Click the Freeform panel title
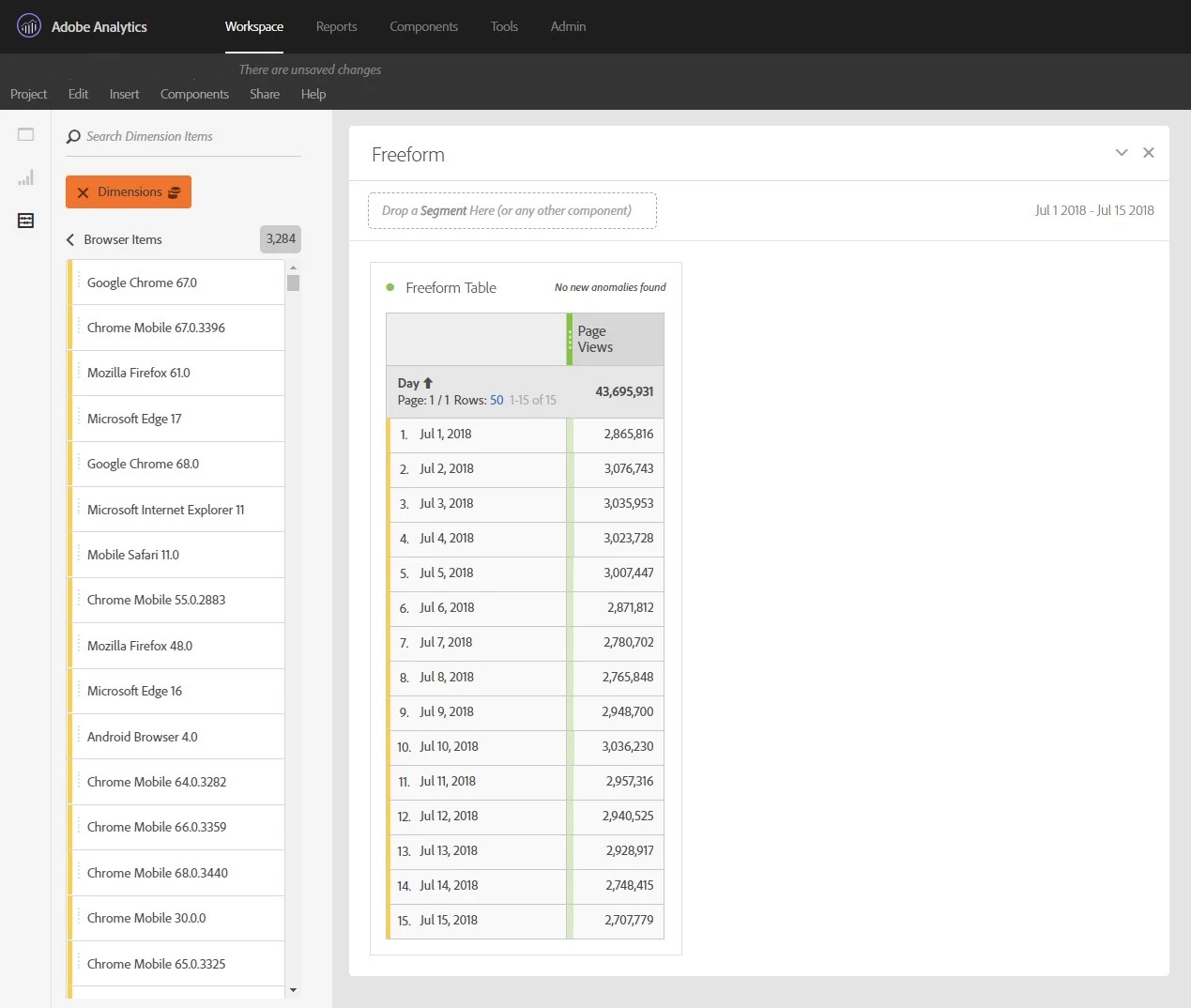Viewport: 1191px width, 1008px height. [408, 155]
